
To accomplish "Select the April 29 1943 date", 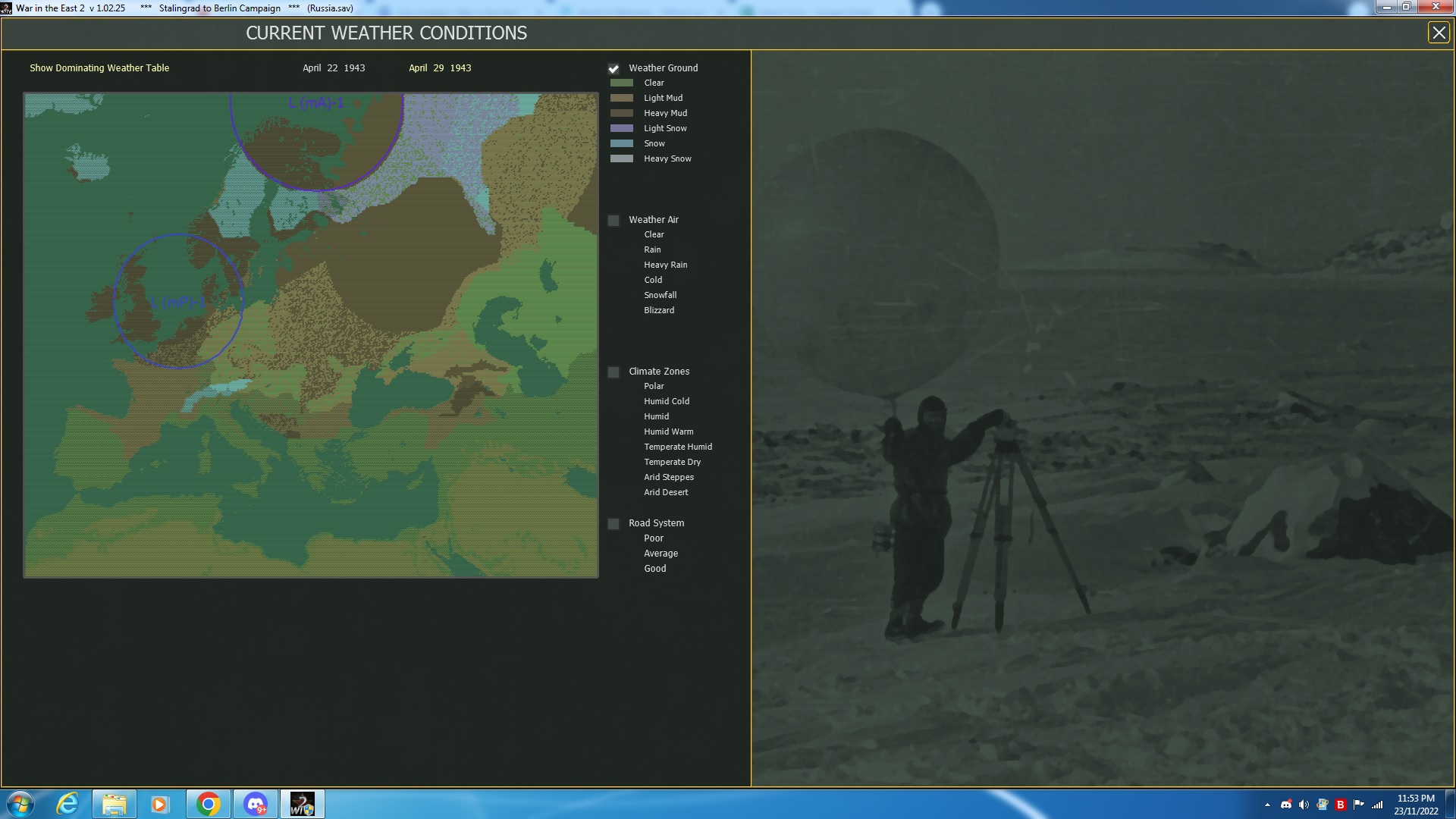I will point(440,68).
